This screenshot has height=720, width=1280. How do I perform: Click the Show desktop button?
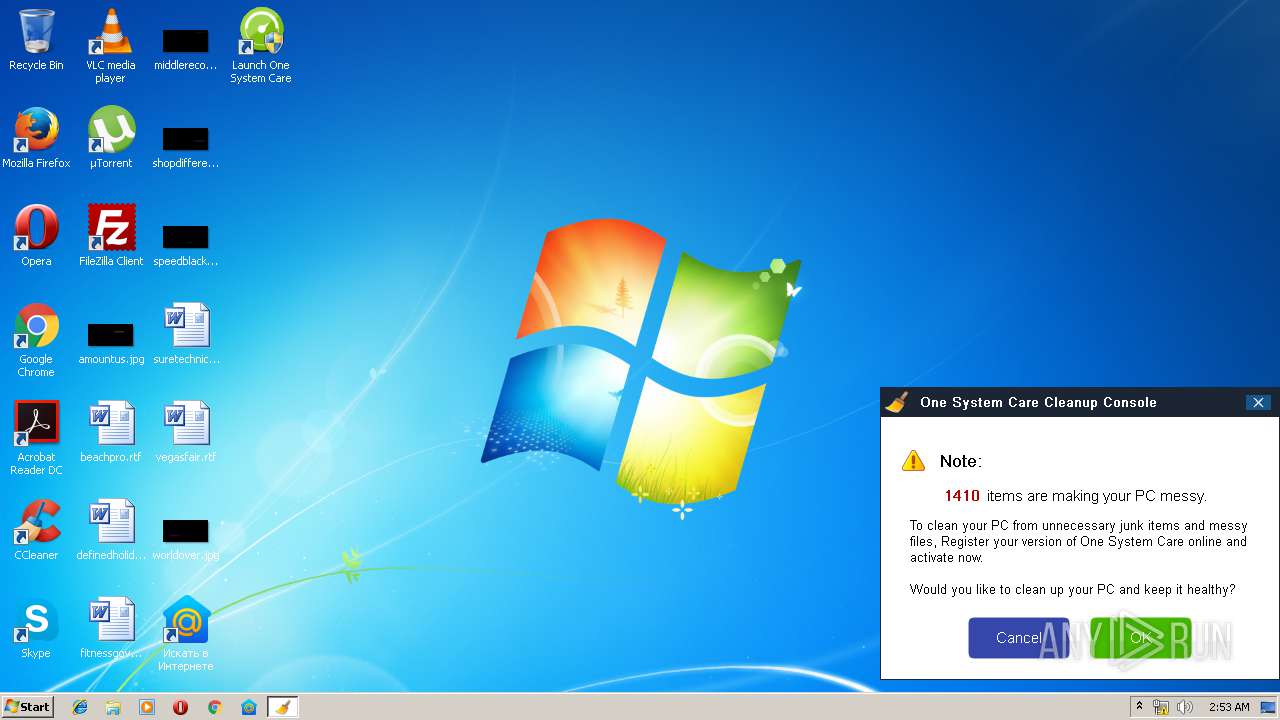click(1268, 707)
